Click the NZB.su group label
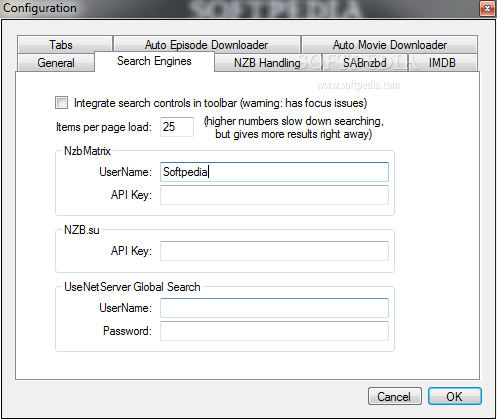 [82, 230]
